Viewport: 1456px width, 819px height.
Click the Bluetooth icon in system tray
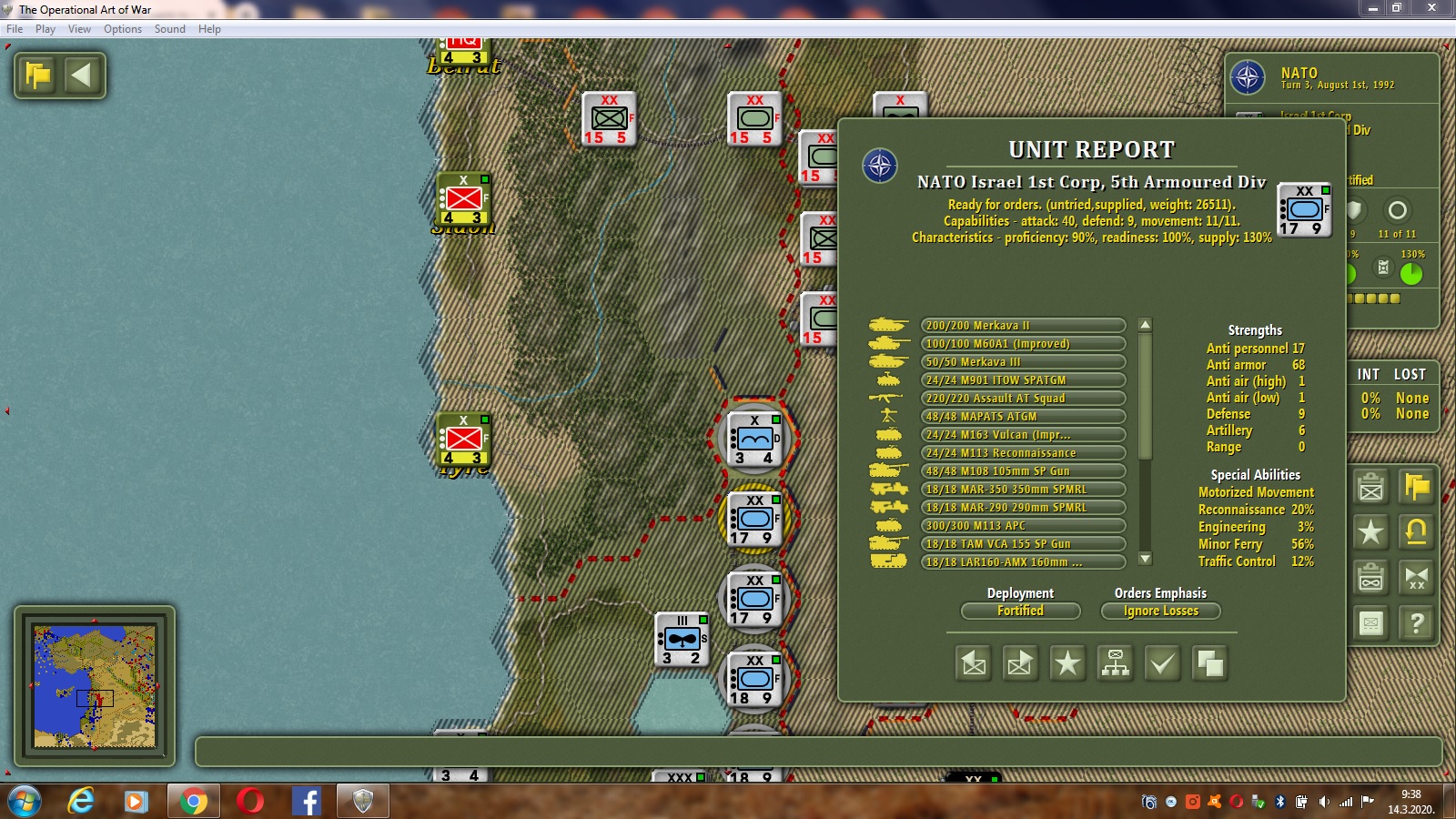(1279, 802)
